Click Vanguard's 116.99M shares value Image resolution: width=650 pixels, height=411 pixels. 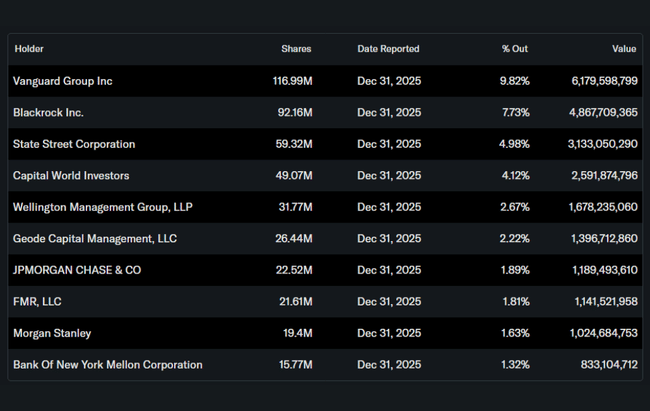coord(292,81)
